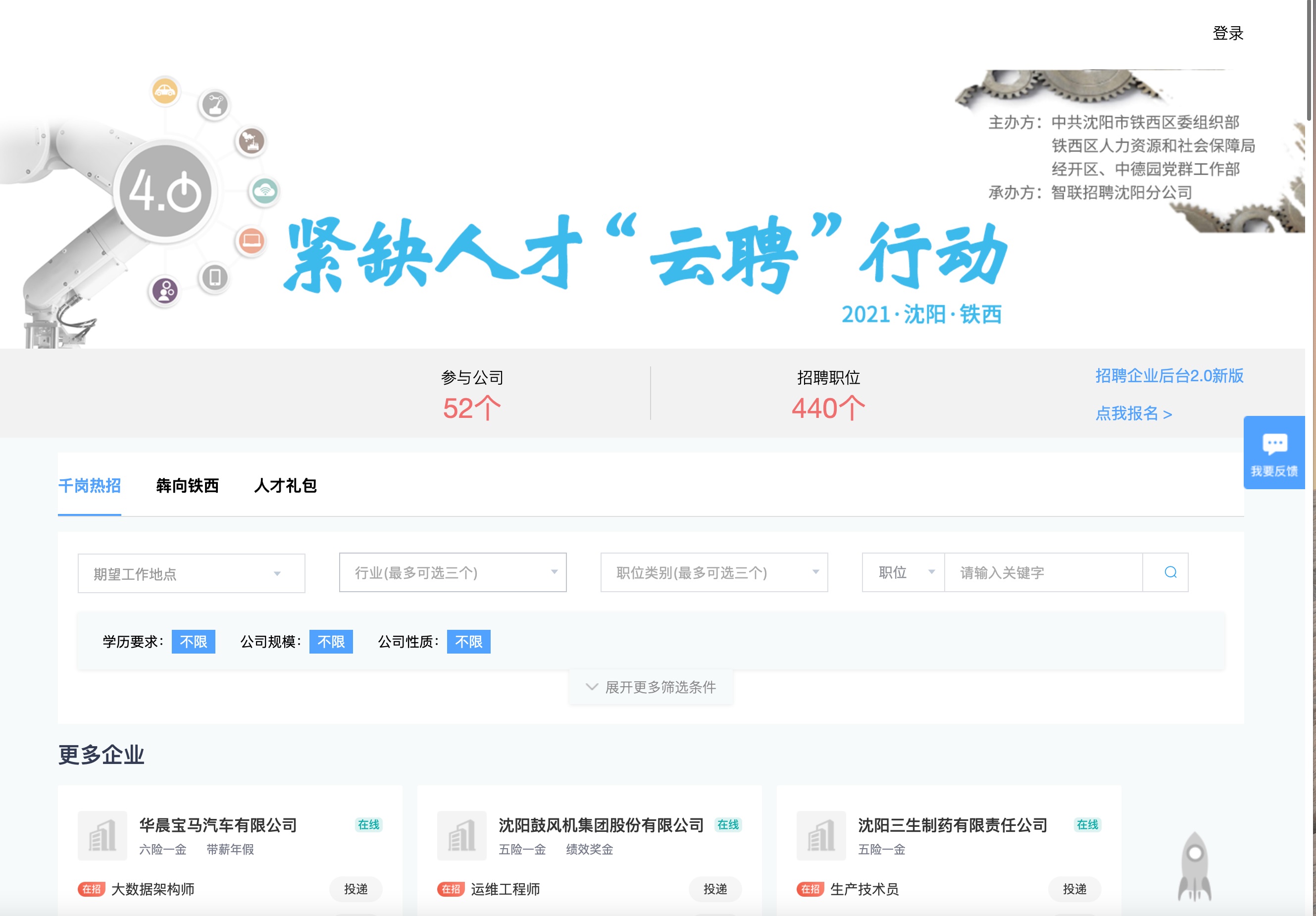Switch to the 犇向铁西 tab
Image resolution: width=1316 pixels, height=916 pixels.
pos(187,486)
